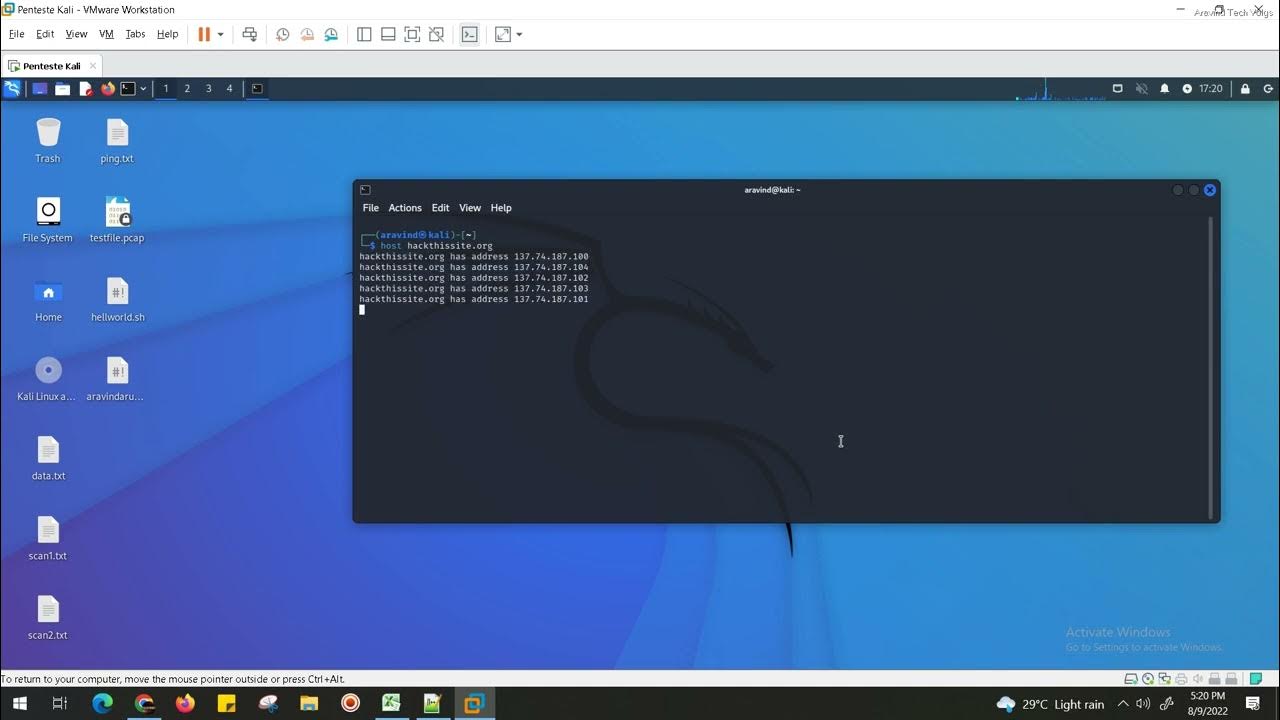The height and width of the screenshot is (720, 1280).
Task: Open the terminal File menu
Action: (370, 208)
